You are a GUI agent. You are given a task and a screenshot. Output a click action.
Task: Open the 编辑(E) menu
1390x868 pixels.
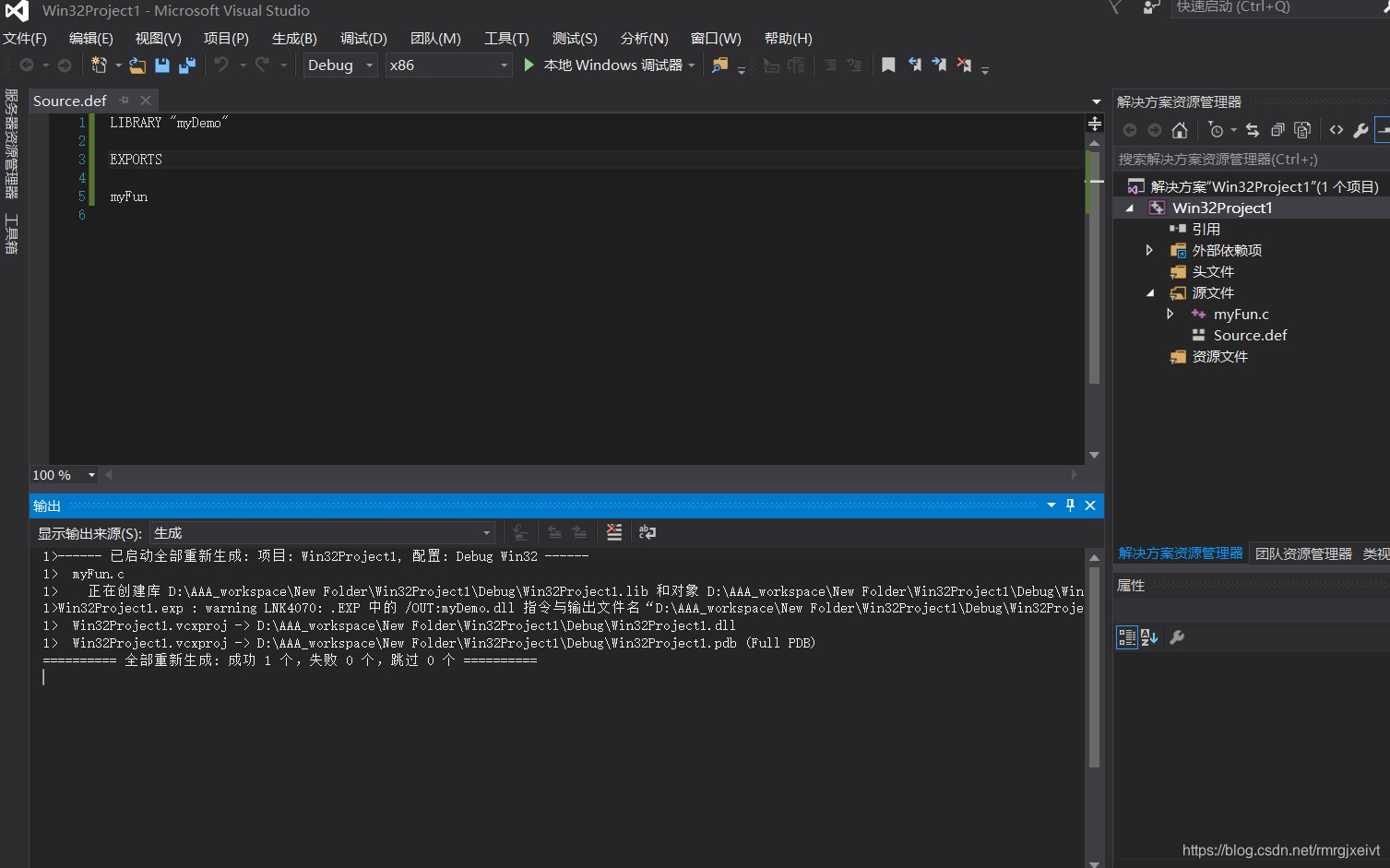pyautogui.click(x=91, y=39)
